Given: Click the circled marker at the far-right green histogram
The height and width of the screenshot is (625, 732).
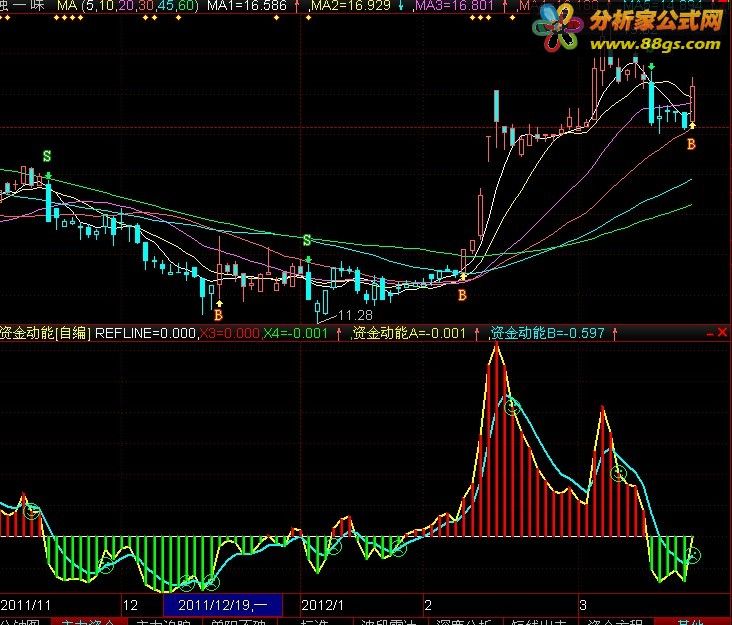Looking at the screenshot, I should tap(693, 555).
